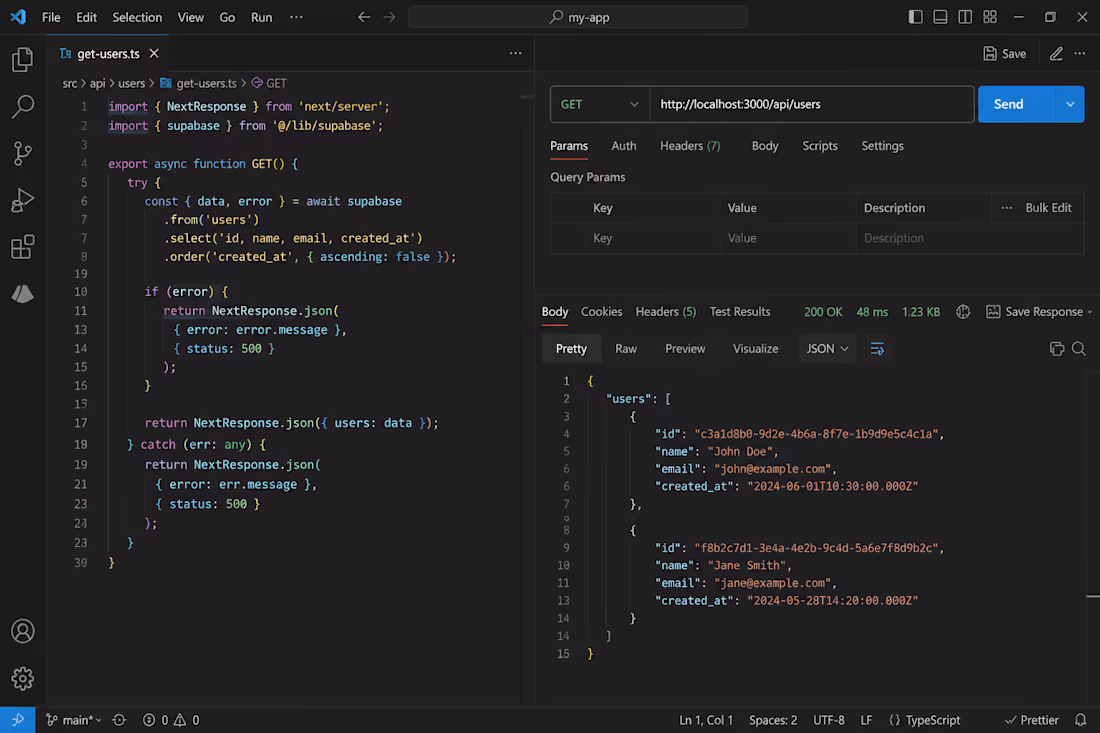Open the notifications bell
Viewport: 1100px width, 733px height.
[x=1080, y=720]
